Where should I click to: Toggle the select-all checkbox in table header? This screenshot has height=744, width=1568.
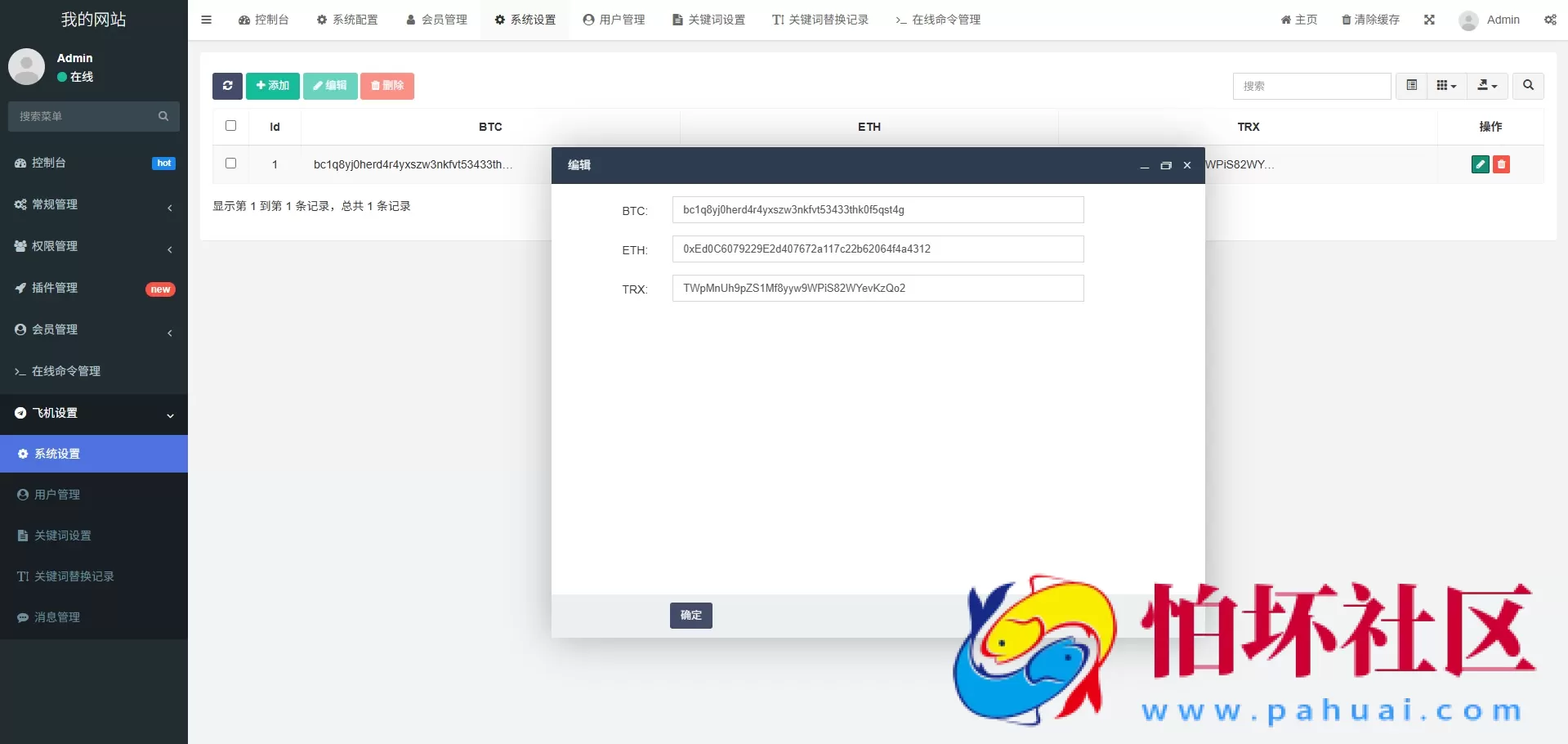tap(230, 126)
